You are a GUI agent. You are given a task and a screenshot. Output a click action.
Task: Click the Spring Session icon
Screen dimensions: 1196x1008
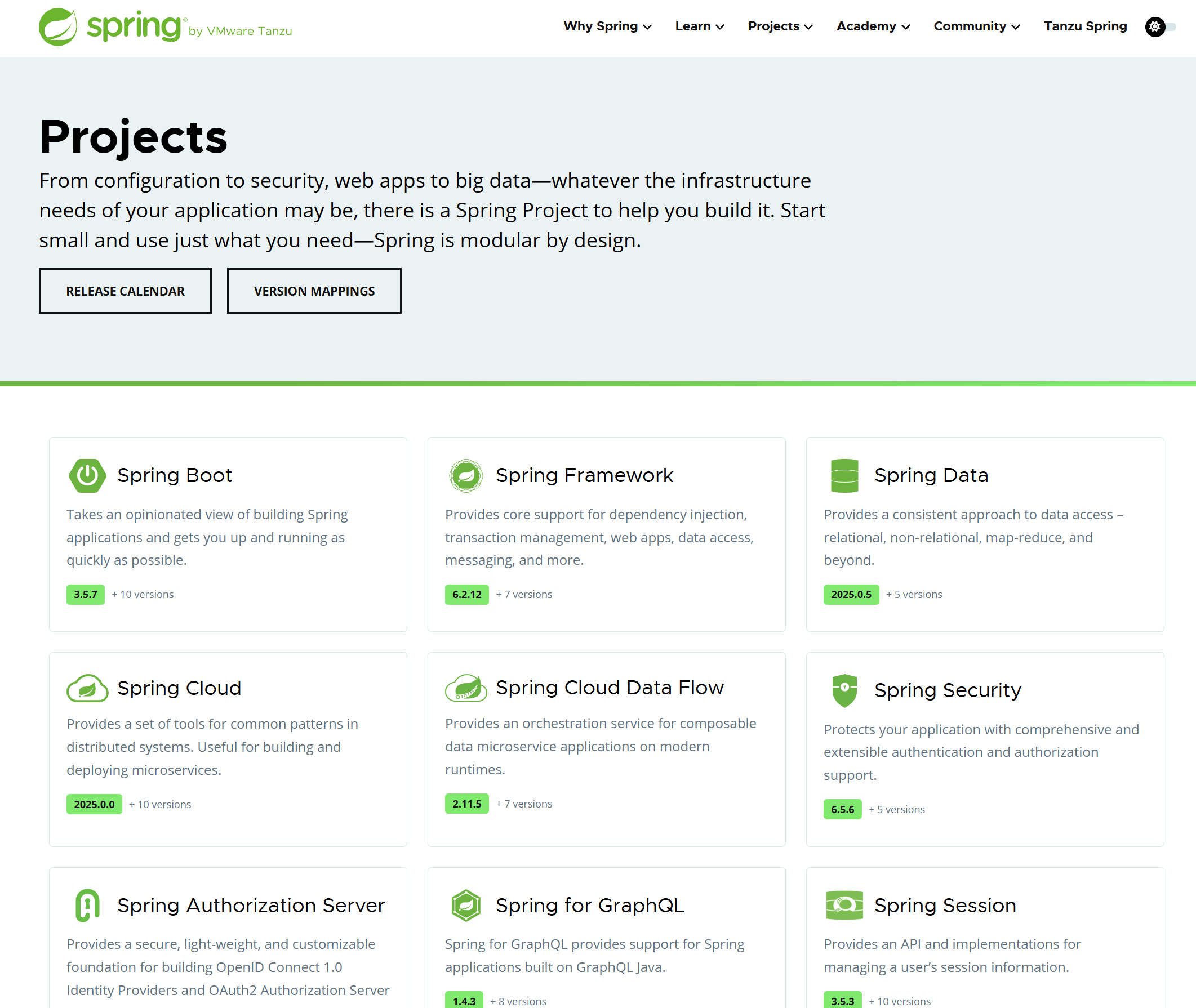click(844, 905)
